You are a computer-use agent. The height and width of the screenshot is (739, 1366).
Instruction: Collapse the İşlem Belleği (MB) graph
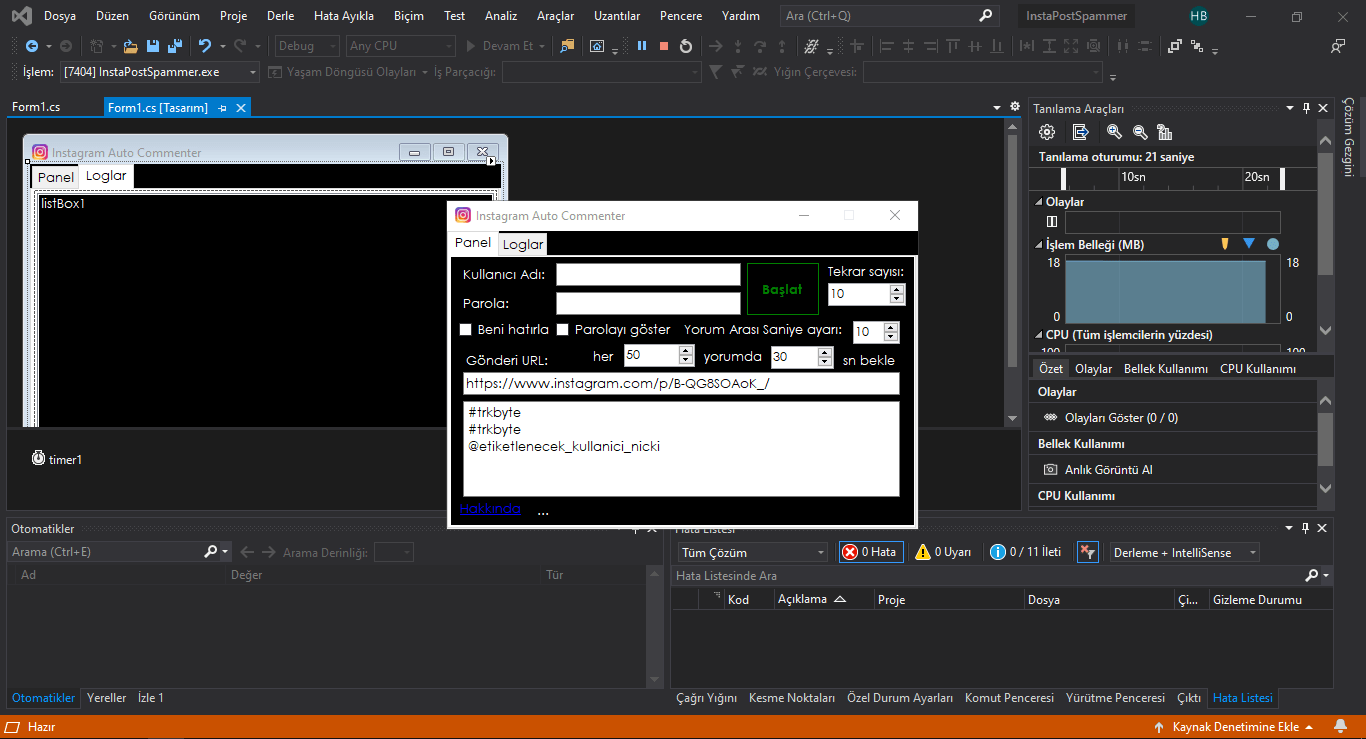[1038, 245]
